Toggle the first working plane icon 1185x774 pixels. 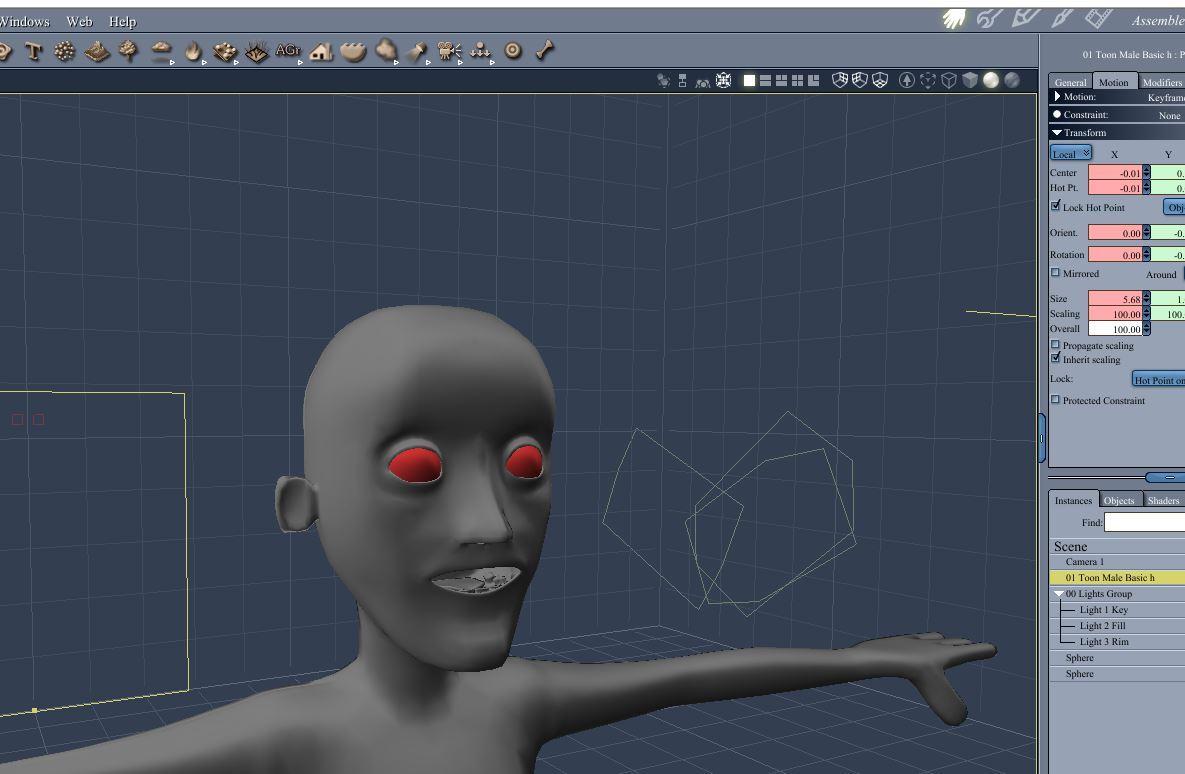[840, 80]
